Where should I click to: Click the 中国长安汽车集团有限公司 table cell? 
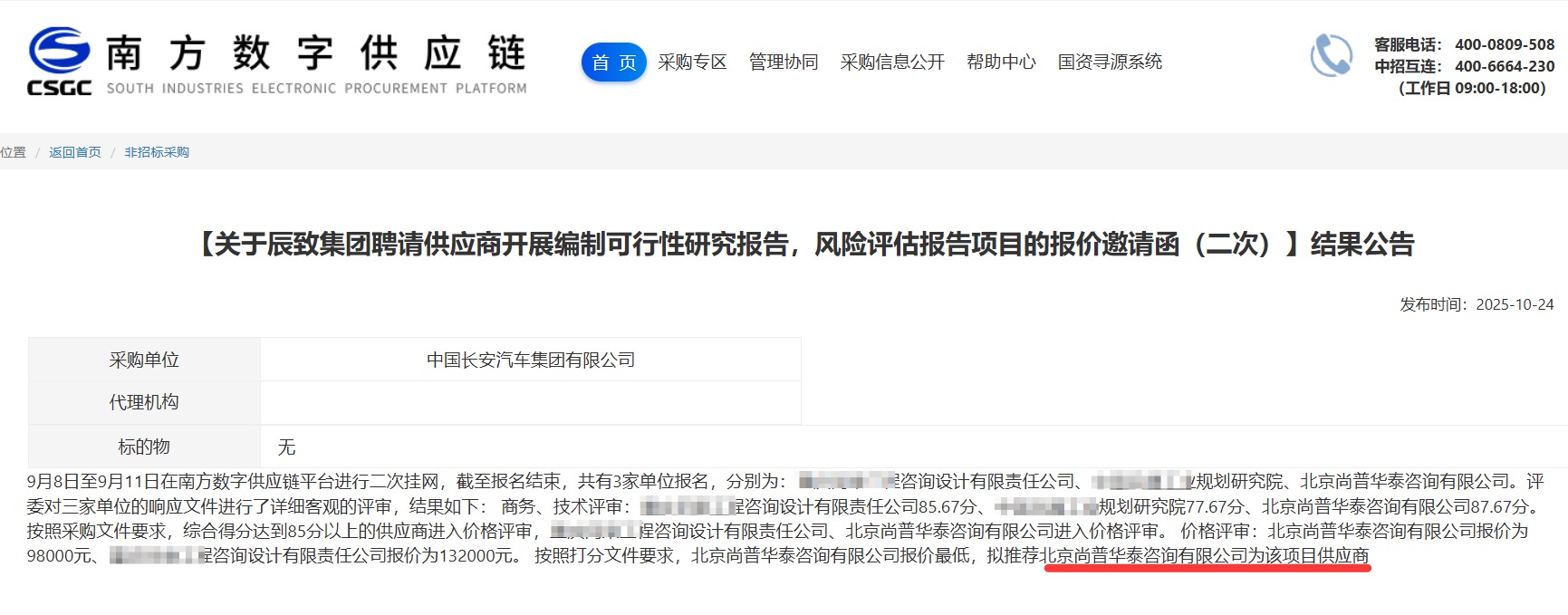click(x=531, y=360)
